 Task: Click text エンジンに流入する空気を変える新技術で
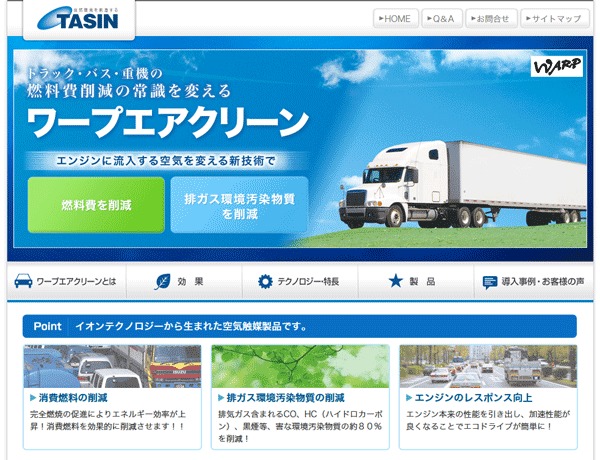point(166,161)
